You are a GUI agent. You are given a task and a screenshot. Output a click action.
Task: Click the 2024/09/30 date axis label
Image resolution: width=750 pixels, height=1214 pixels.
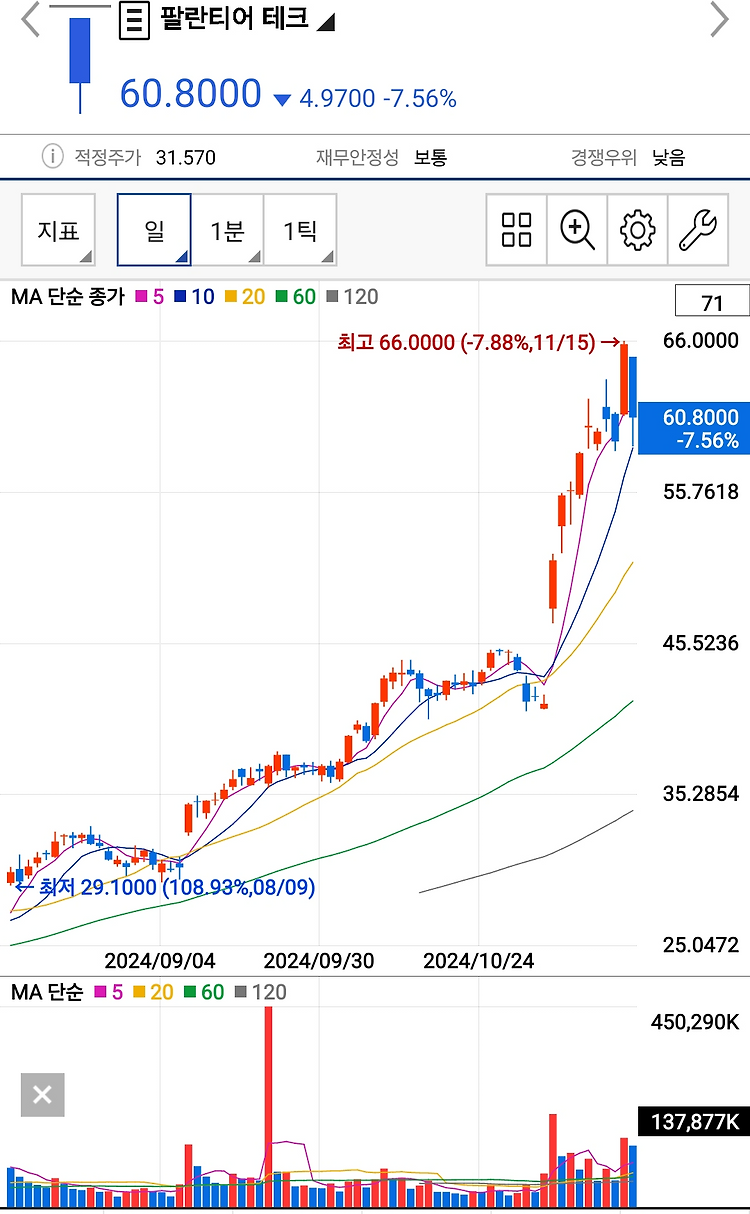(319, 961)
